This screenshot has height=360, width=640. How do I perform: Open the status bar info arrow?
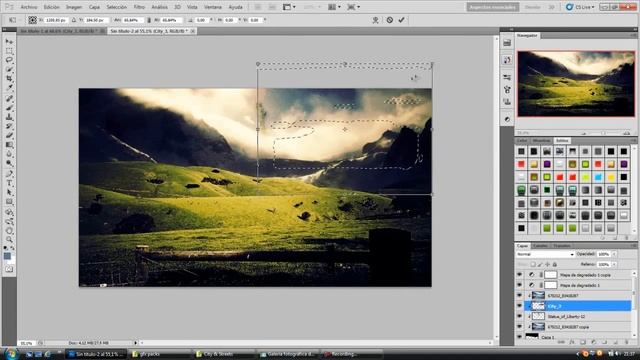(136, 343)
